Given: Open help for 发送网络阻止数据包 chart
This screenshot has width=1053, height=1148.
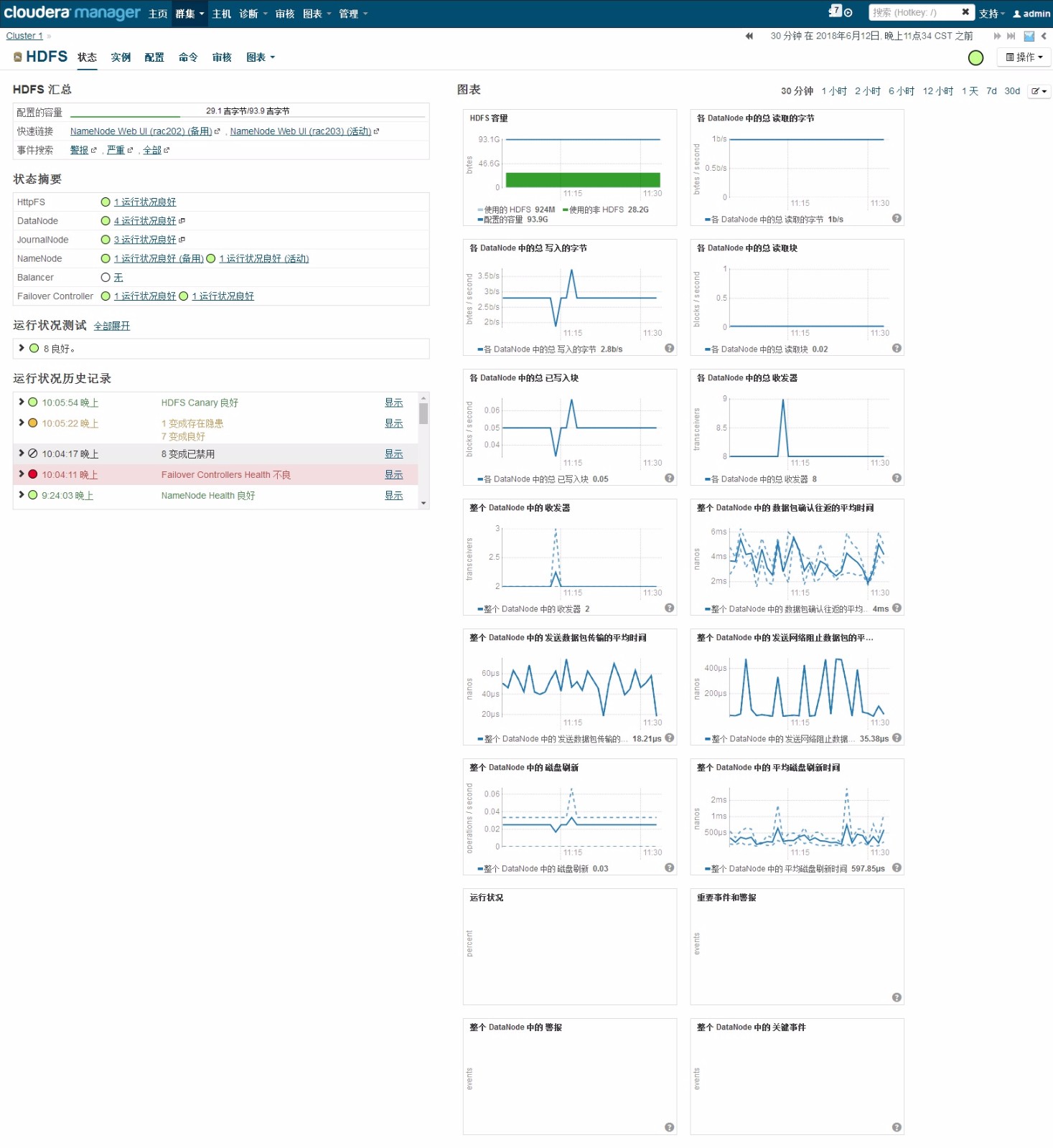Looking at the screenshot, I should click(x=897, y=738).
